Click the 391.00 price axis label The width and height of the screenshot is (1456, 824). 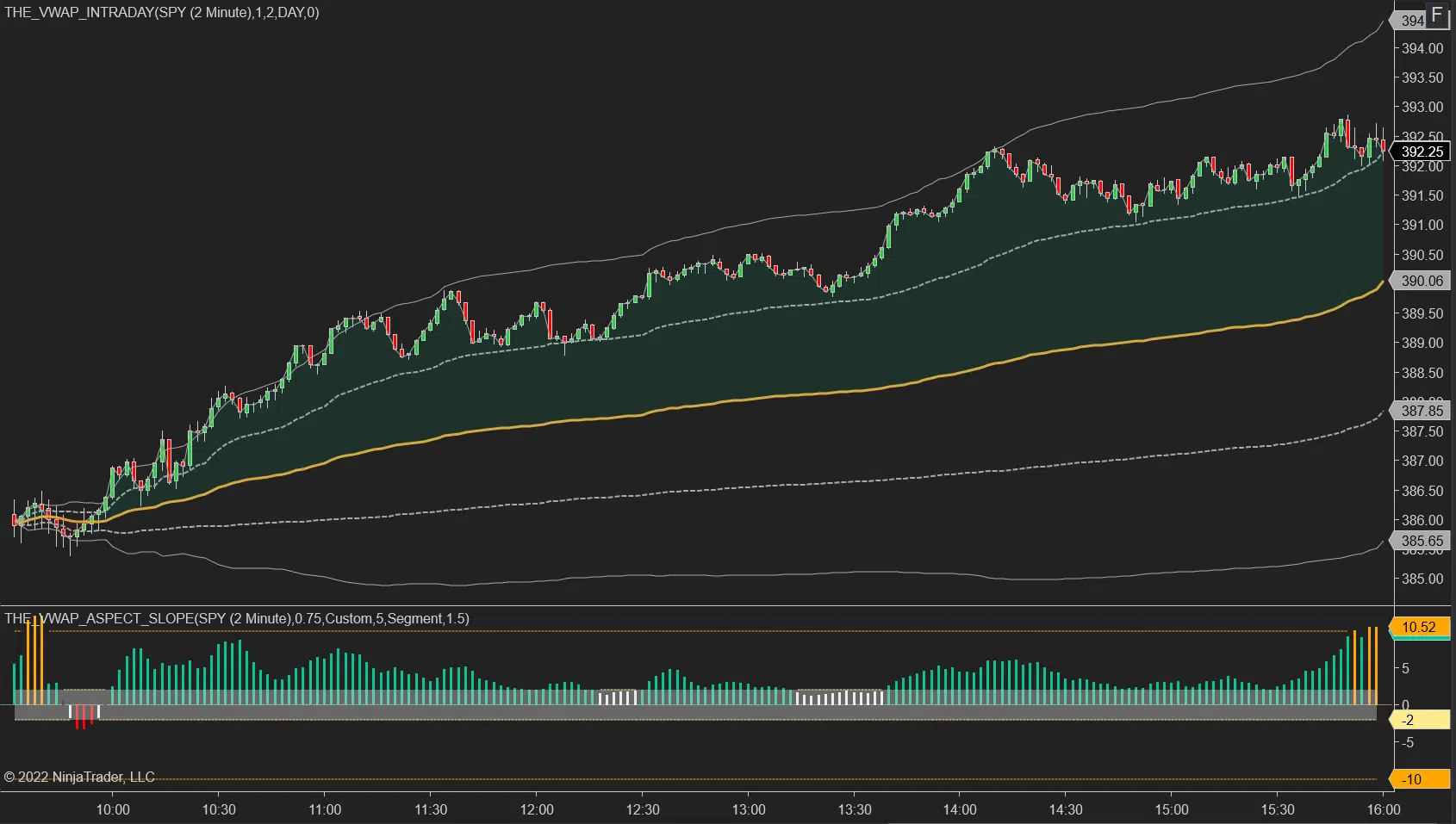click(1422, 225)
